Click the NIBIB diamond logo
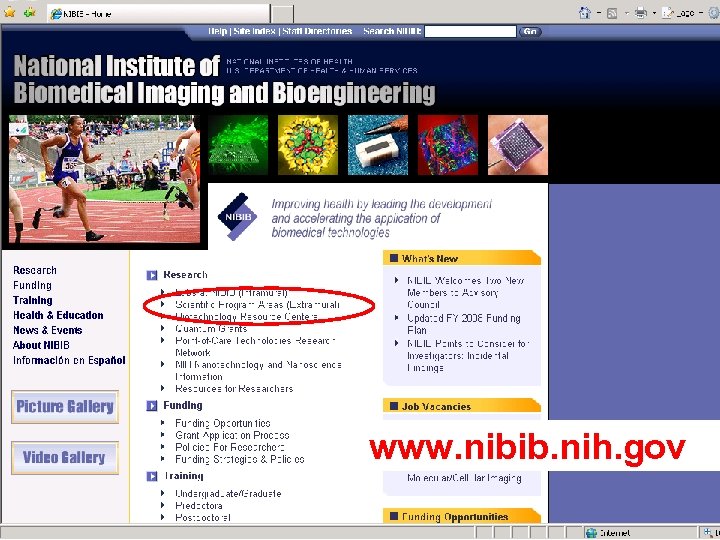 coord(237,216)
